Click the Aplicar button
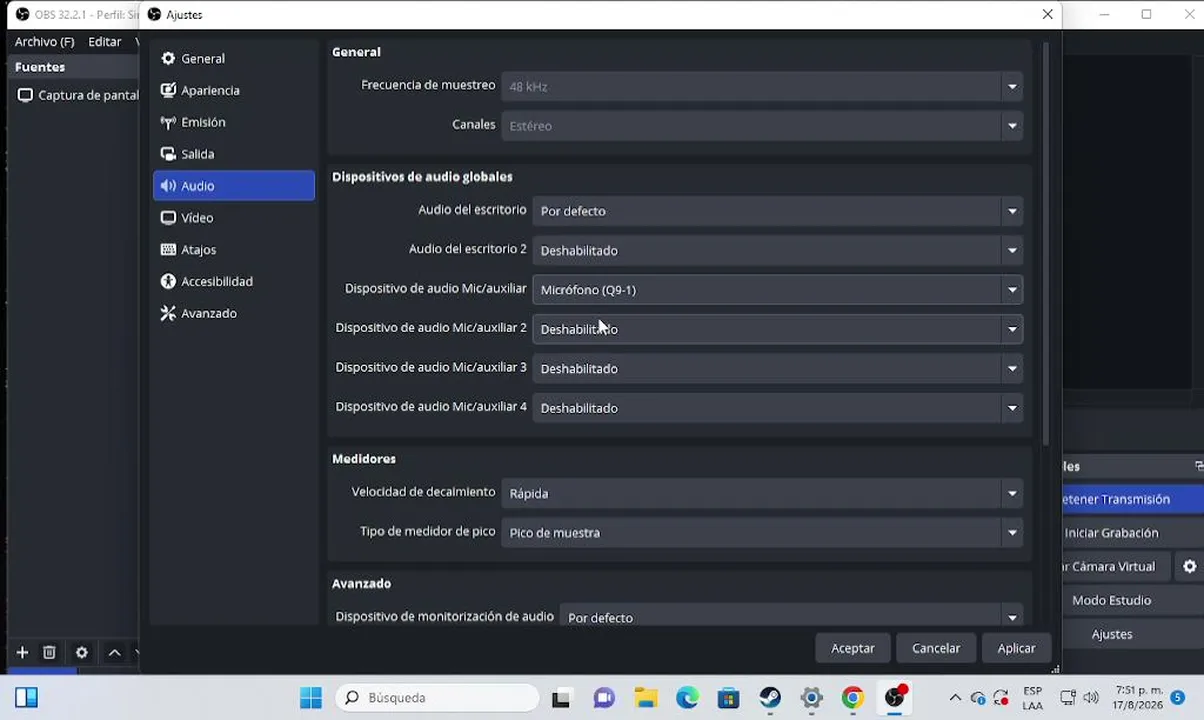 (x=1016, y=648)
